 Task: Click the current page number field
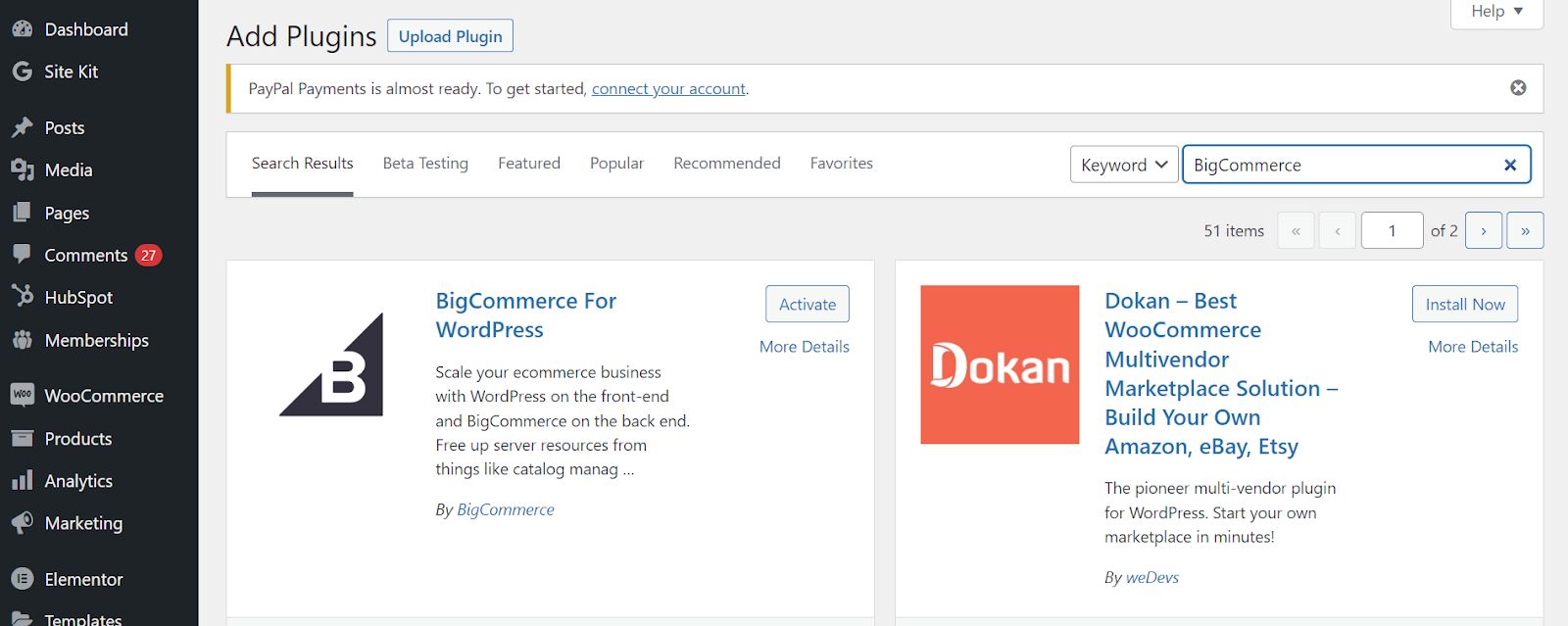[1392, 230]
